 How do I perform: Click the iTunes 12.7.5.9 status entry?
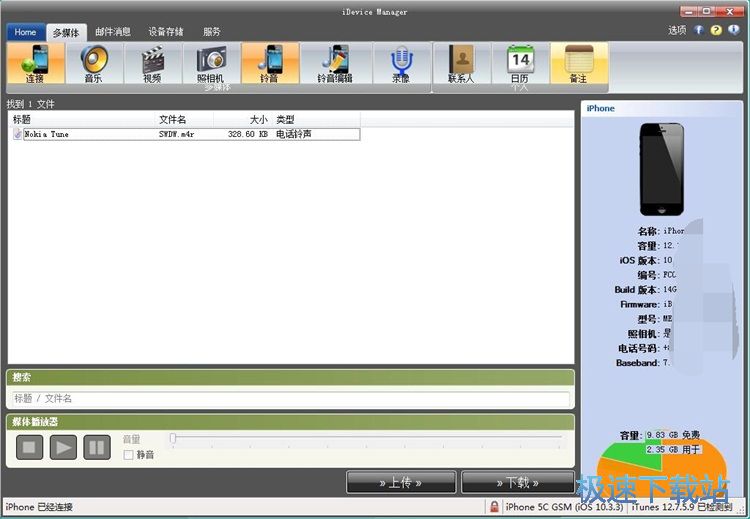[x=682, y=507]
